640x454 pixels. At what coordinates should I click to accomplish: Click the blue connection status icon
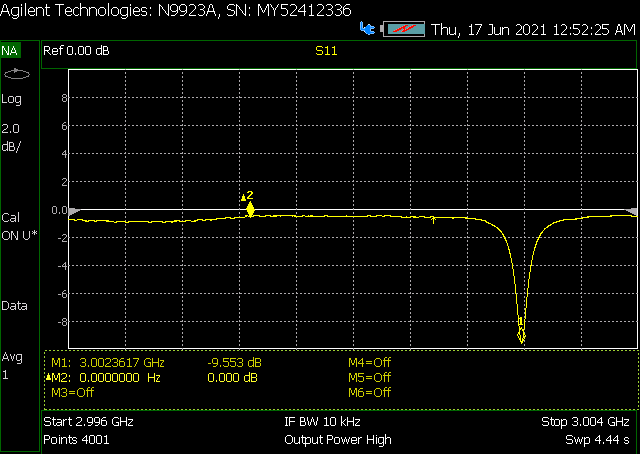pyautogui.click(x=368, y=30)
